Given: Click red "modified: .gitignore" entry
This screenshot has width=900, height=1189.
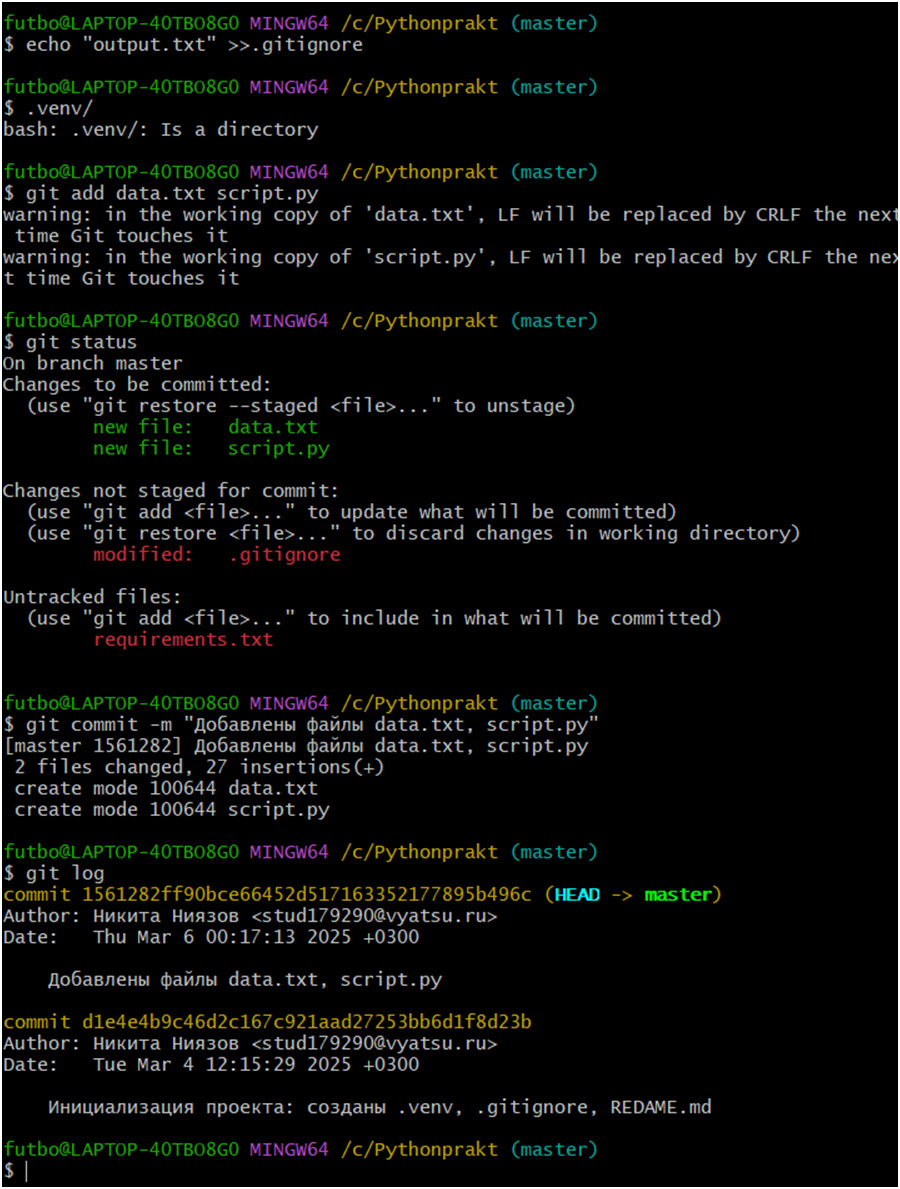Looking at the screenshot, I should pos(217,554).
